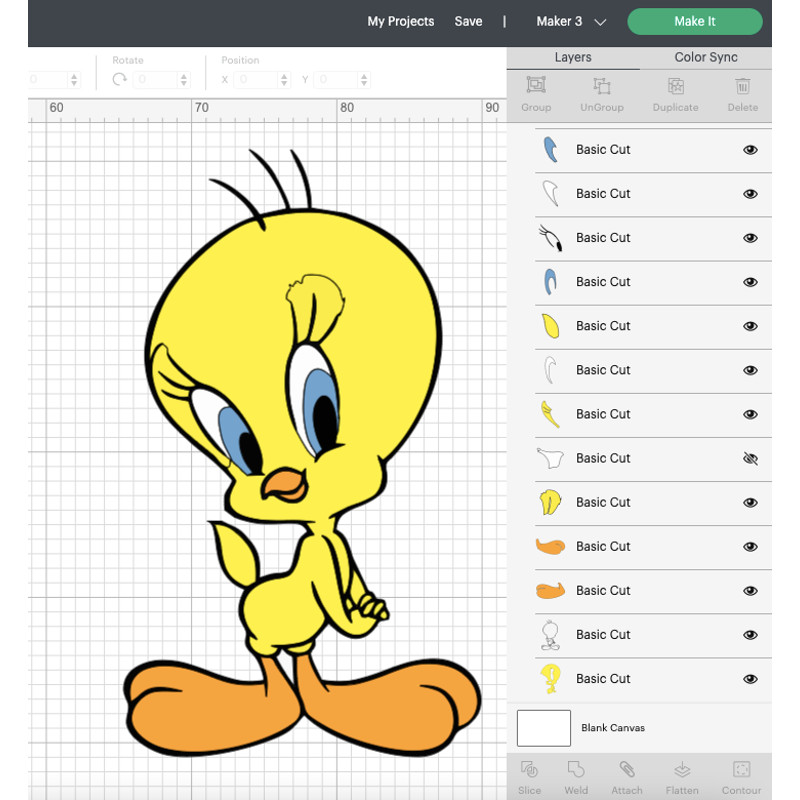Show the hidden Basic Cut body layer

(x=750, y=458)
